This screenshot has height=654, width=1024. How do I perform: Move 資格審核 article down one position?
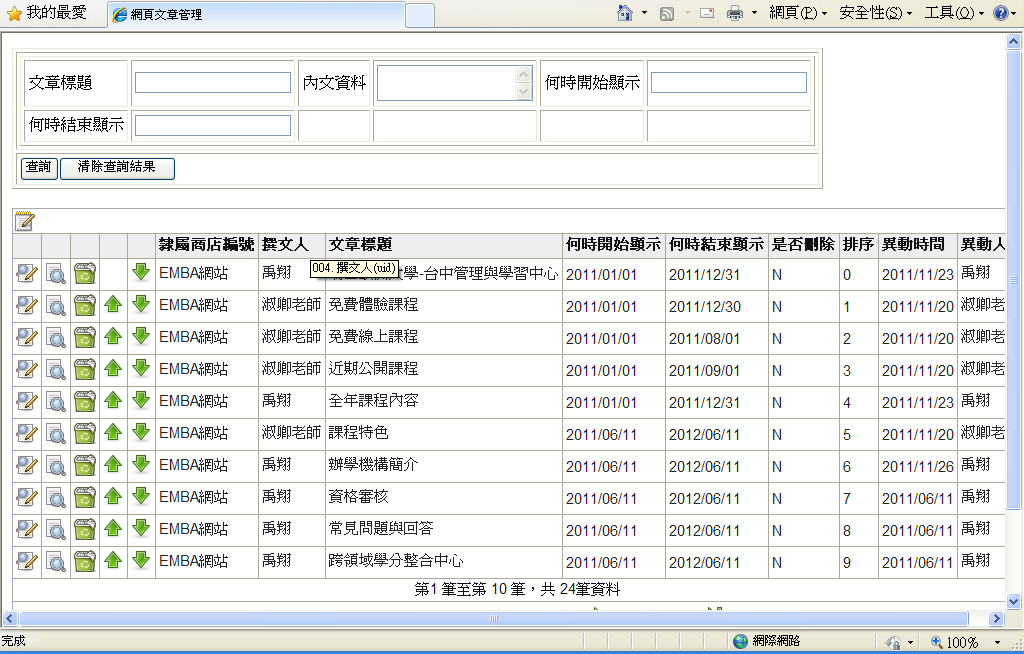141,498
